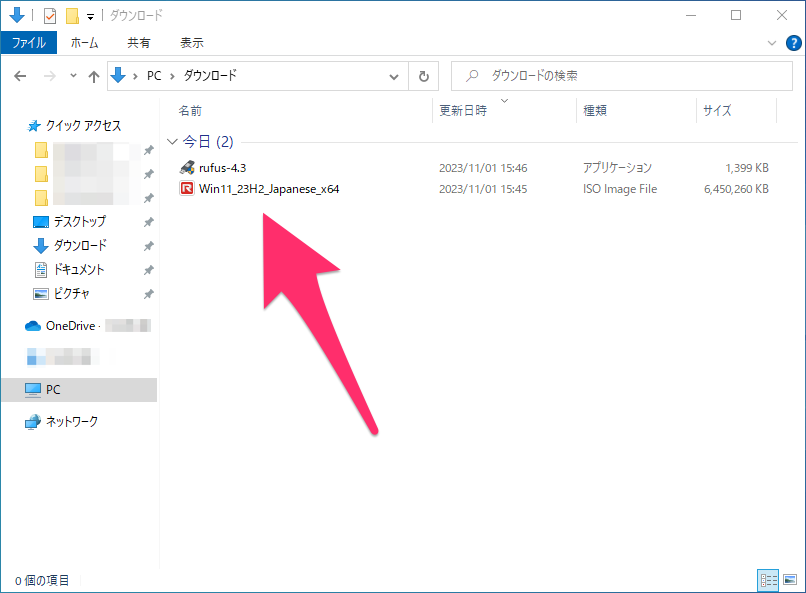Select ダウンロード in the navigation sidebar
This screenshot has height=593, width=806.
point(80,245)
